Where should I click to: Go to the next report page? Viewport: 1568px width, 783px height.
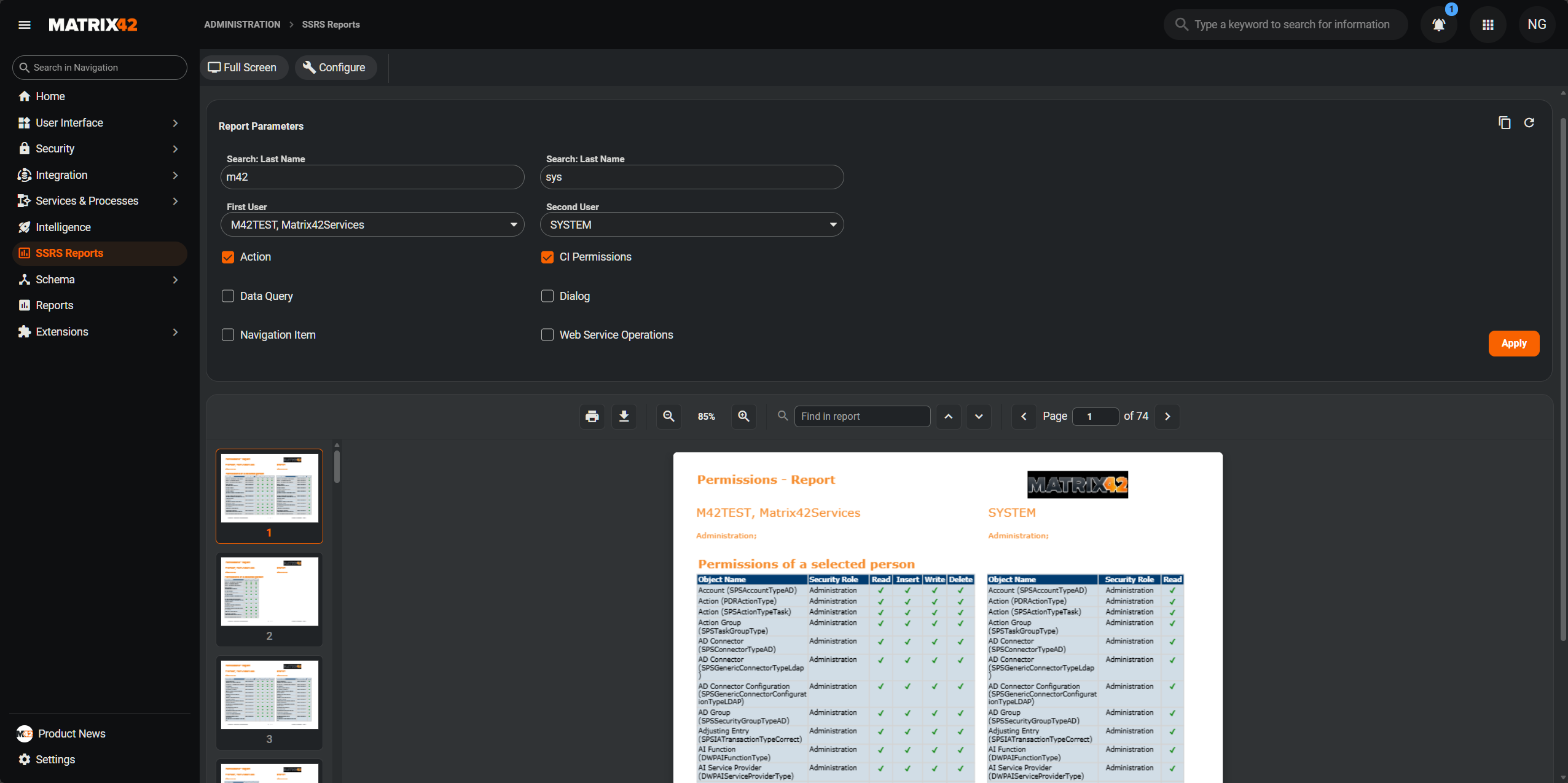click(1167, 417)
